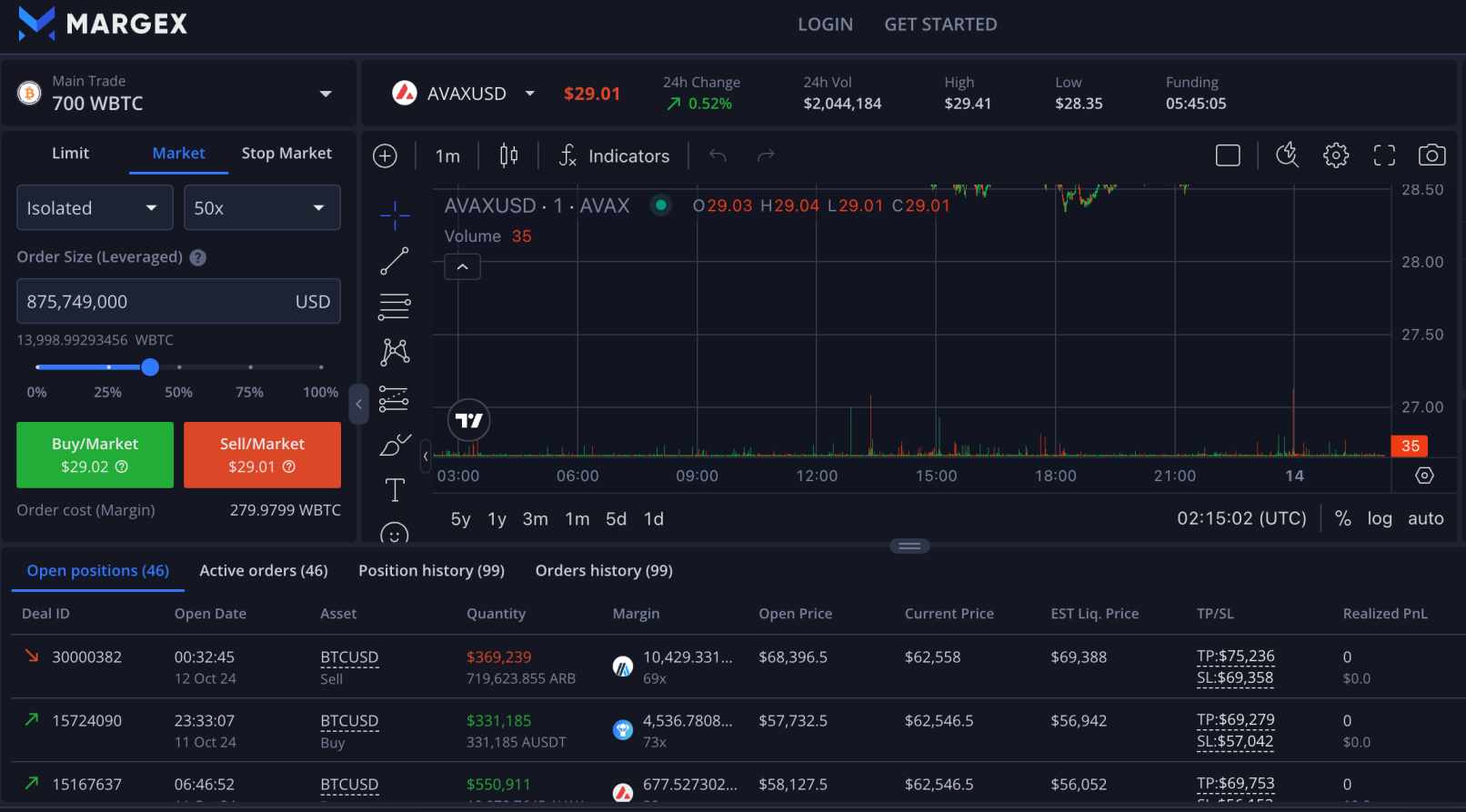1466x812 pixels.
Task: Open the AVAXUSD pair selector
Action: click(463, 94)
